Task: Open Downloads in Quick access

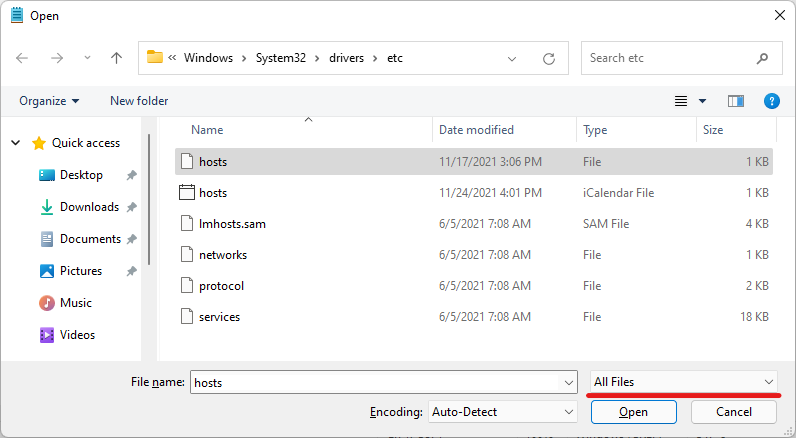Action: click(89, 207)
